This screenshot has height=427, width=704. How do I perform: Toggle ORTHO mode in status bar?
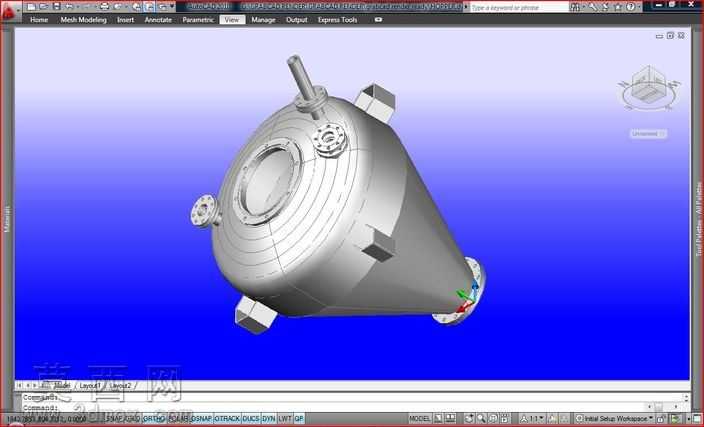tap(153, 418)
